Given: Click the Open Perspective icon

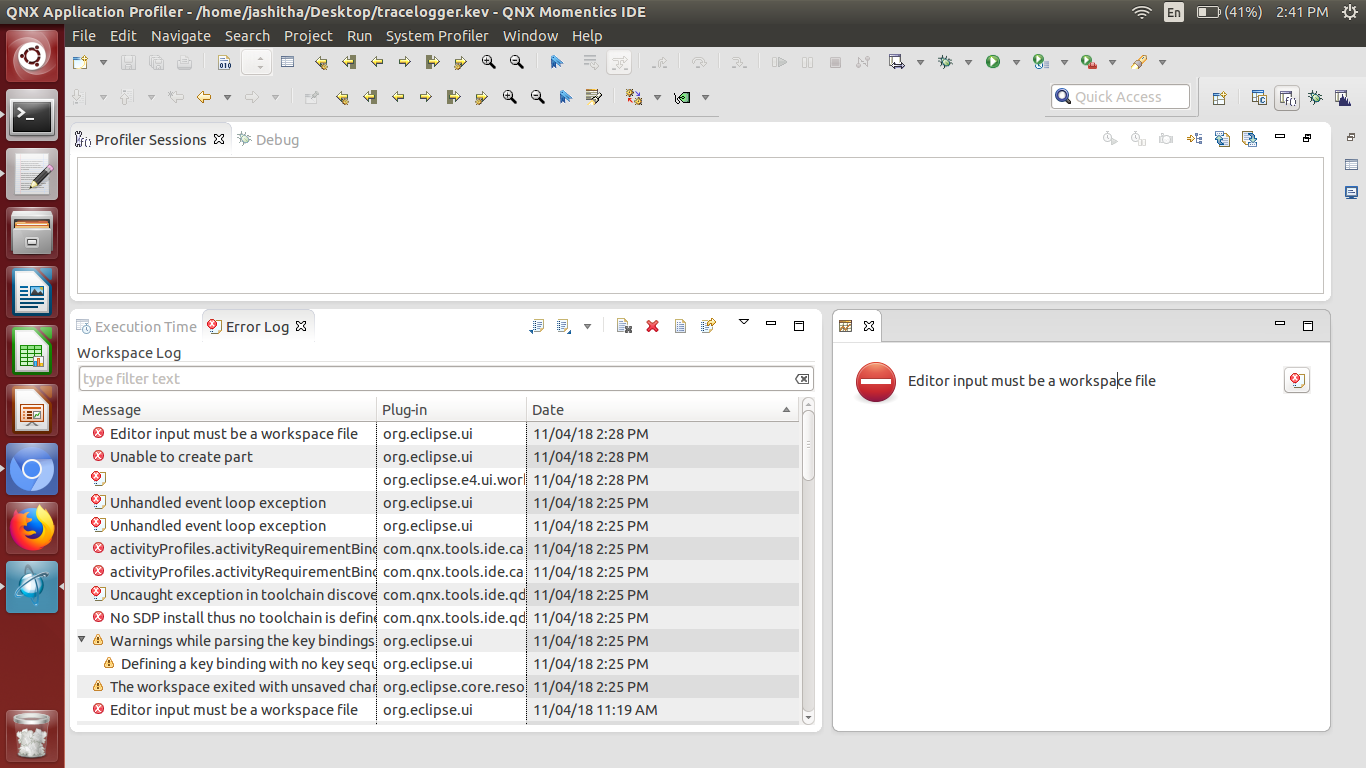Looking at the screenshot, I should [x=1219, y=98].
